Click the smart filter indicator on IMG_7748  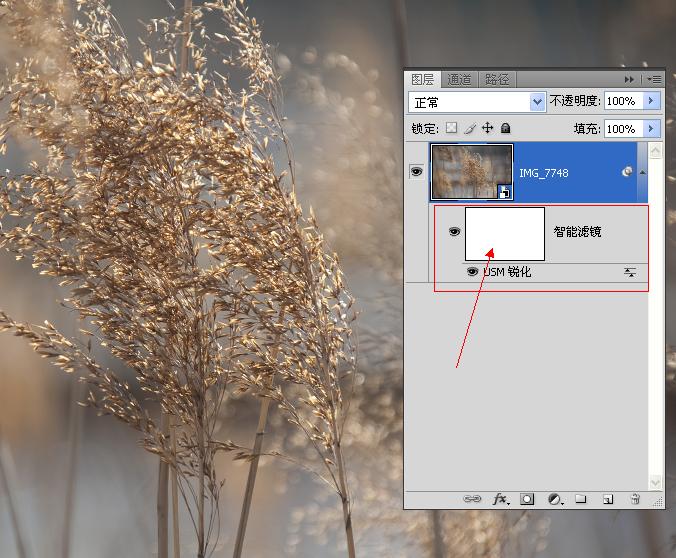[x=627, y=172]
